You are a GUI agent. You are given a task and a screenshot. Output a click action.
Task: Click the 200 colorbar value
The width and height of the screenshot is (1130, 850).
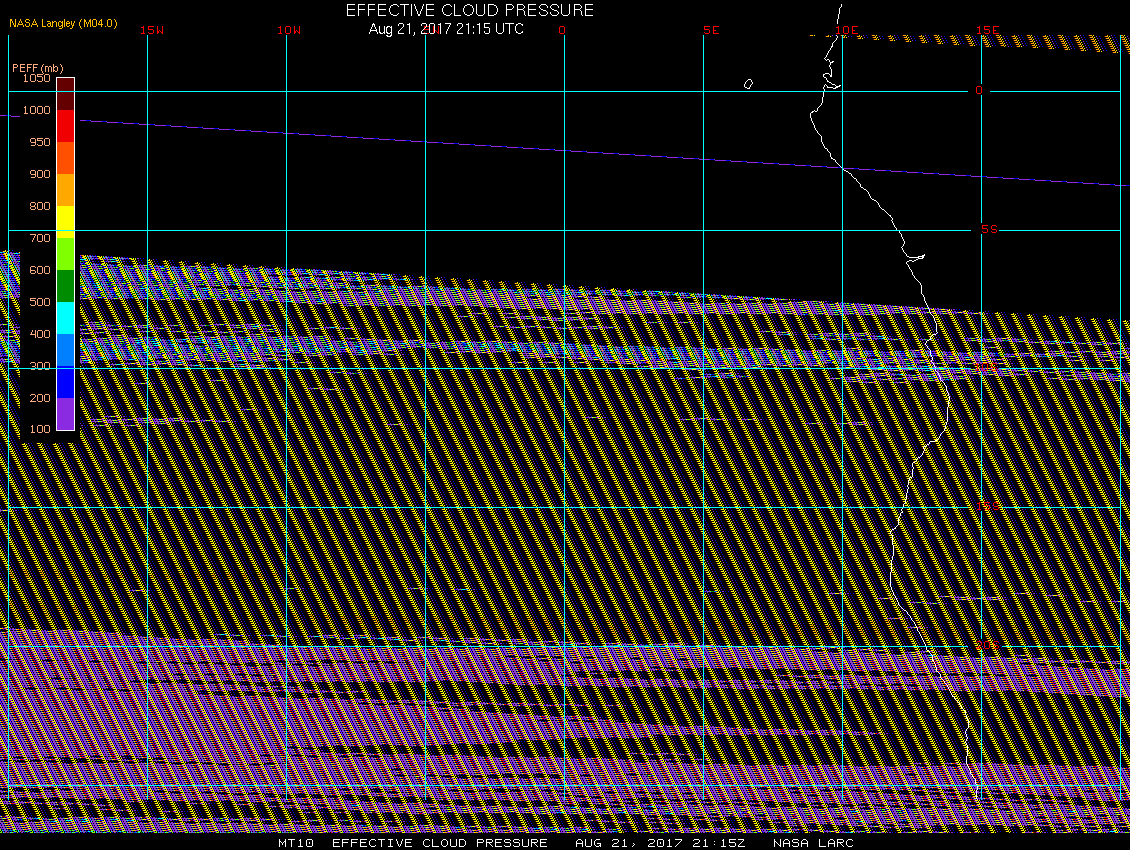point(40,398)
